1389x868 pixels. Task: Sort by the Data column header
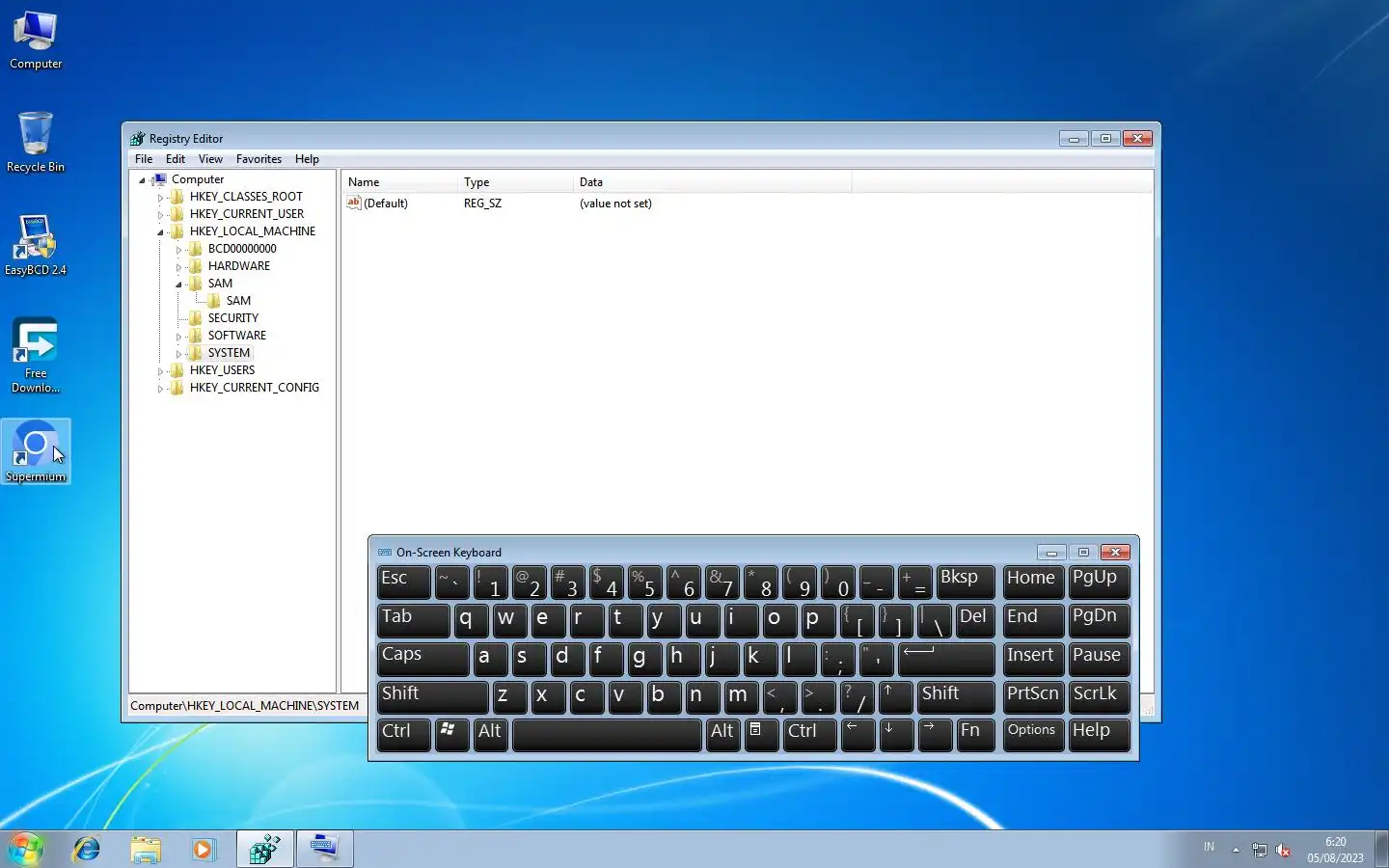click(x=712, y=182)
